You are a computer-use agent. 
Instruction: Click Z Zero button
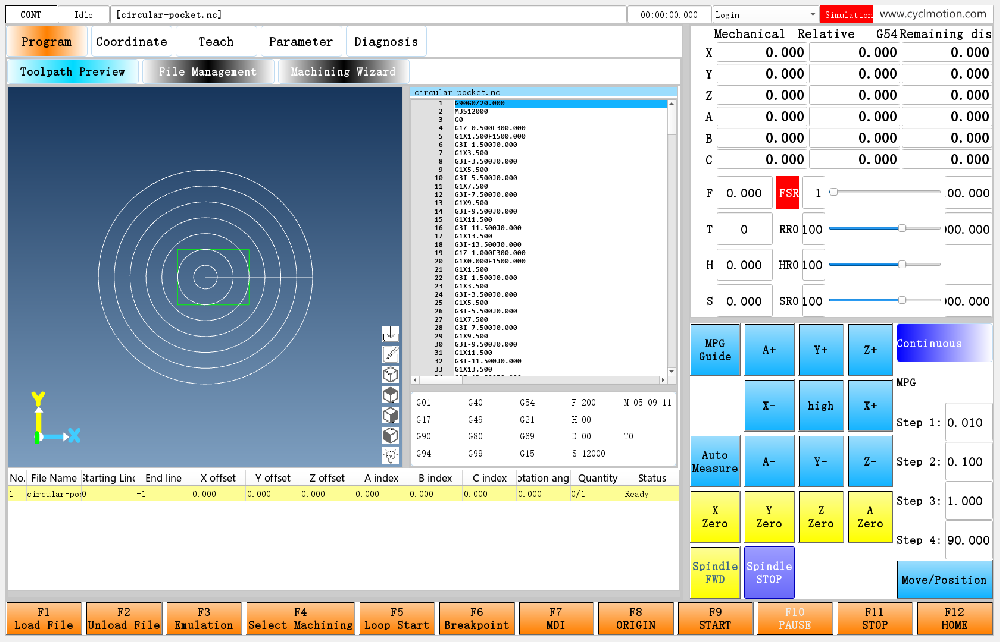click(x=820, y=516)
